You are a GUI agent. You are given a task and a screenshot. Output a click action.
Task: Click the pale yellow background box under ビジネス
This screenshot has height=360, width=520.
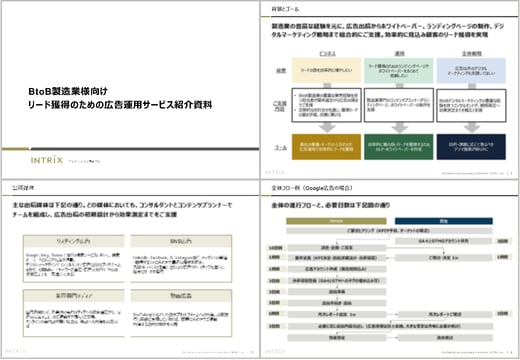point(326,70)
